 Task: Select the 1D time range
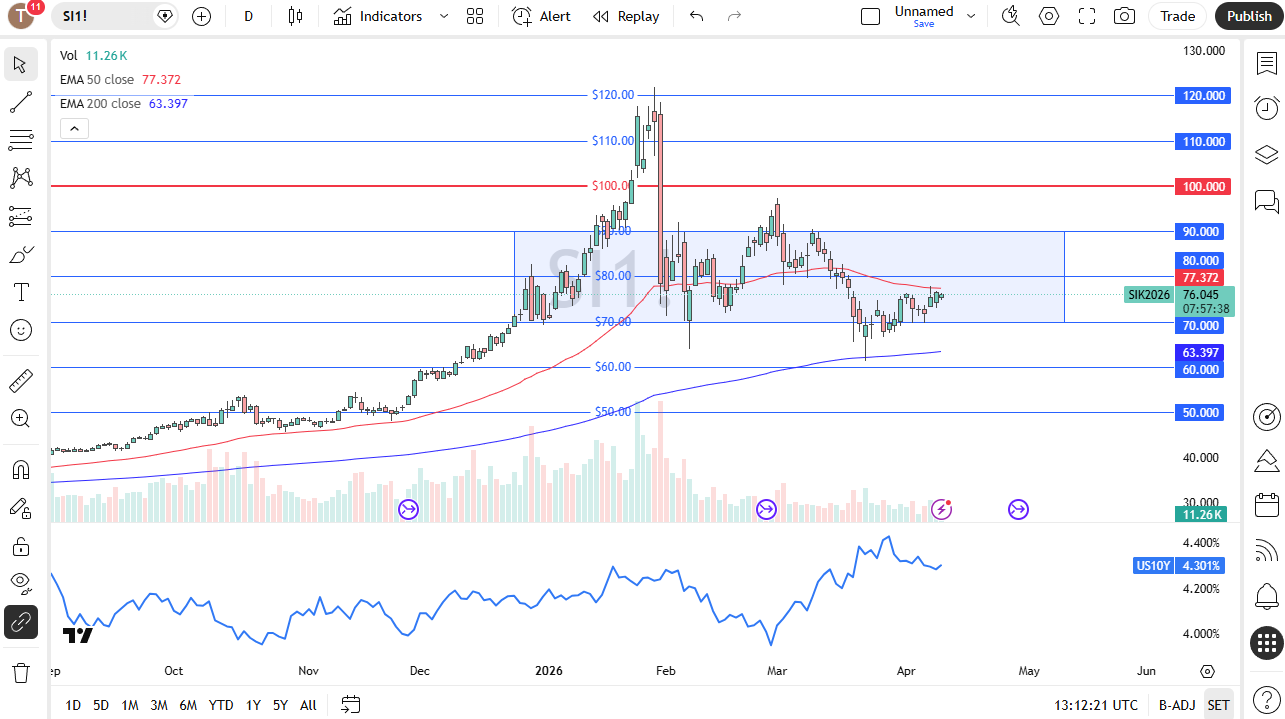73,705
